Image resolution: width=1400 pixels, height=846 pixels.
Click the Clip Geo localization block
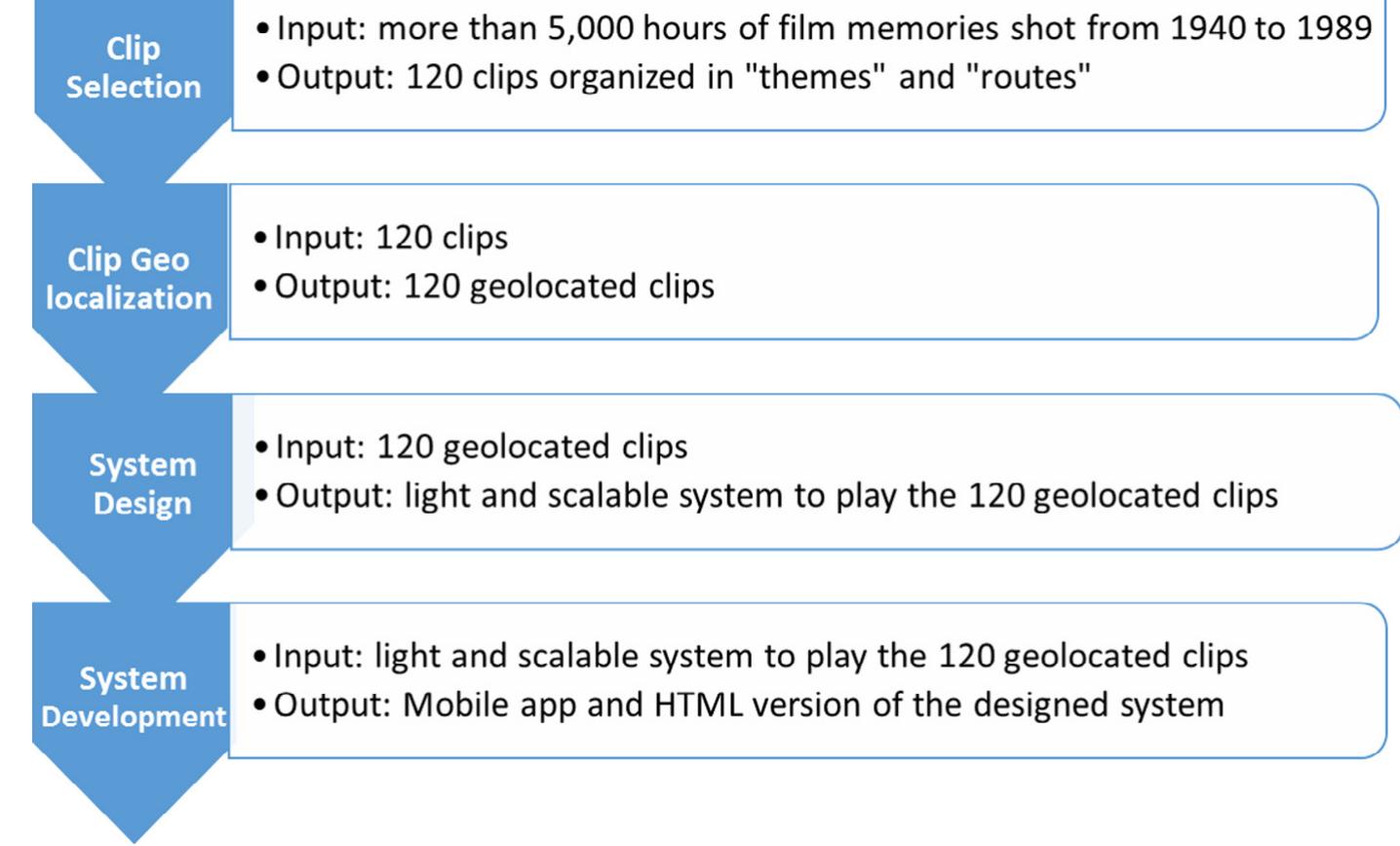click(x=129, y=278)
